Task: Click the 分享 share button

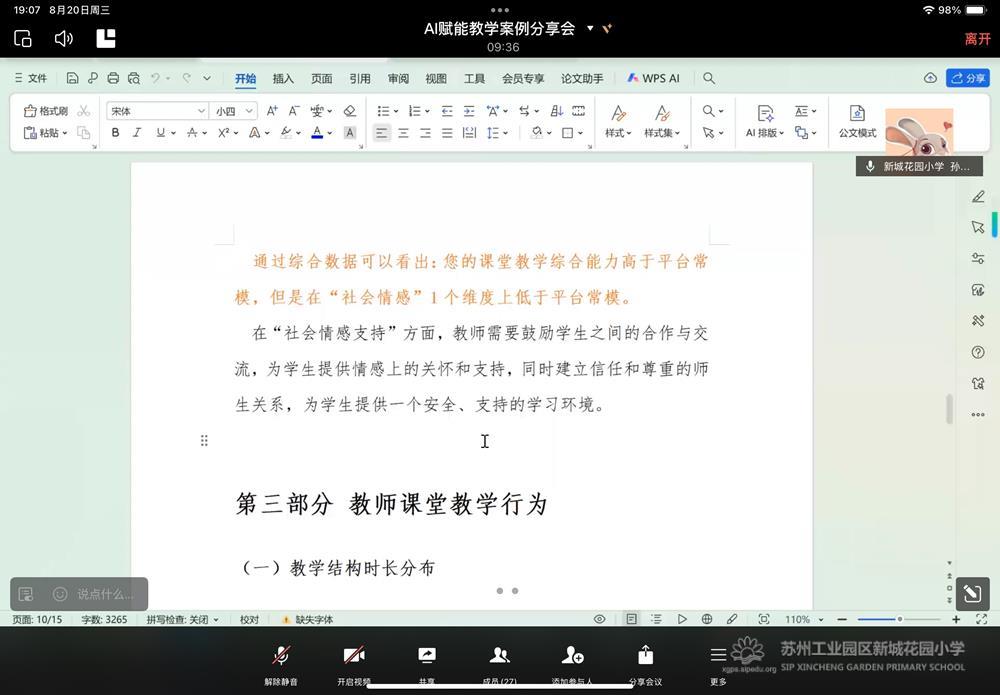Action: coord(968,78)
